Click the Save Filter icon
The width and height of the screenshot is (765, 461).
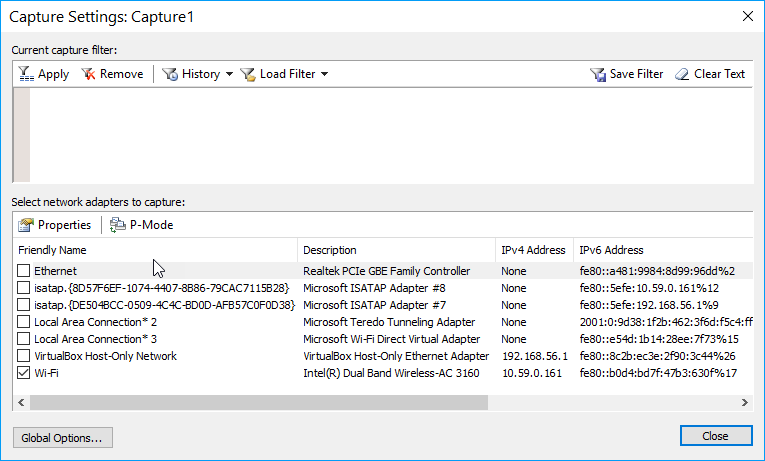click(x=598, y=74)
